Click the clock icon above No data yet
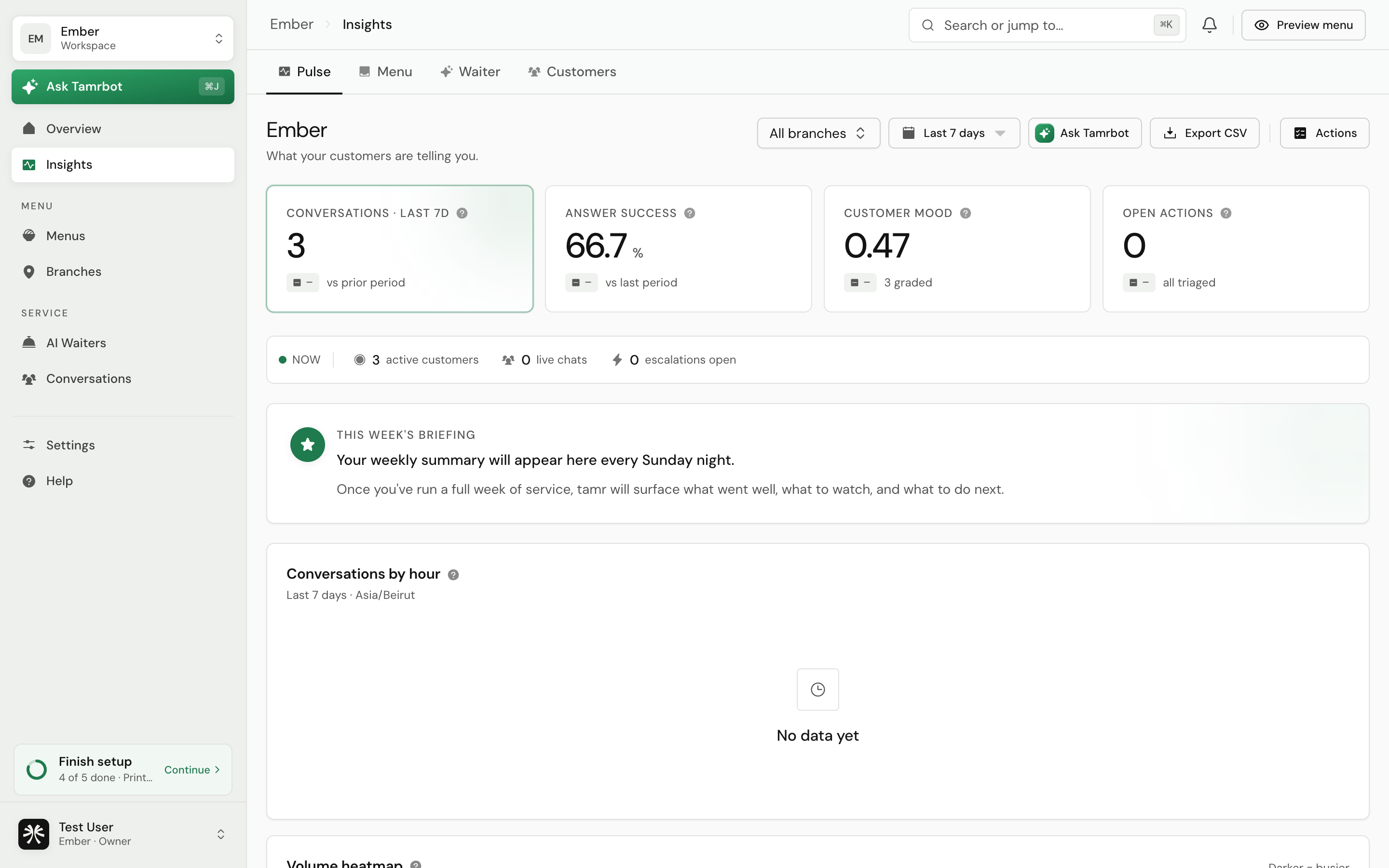 [817, 689]
